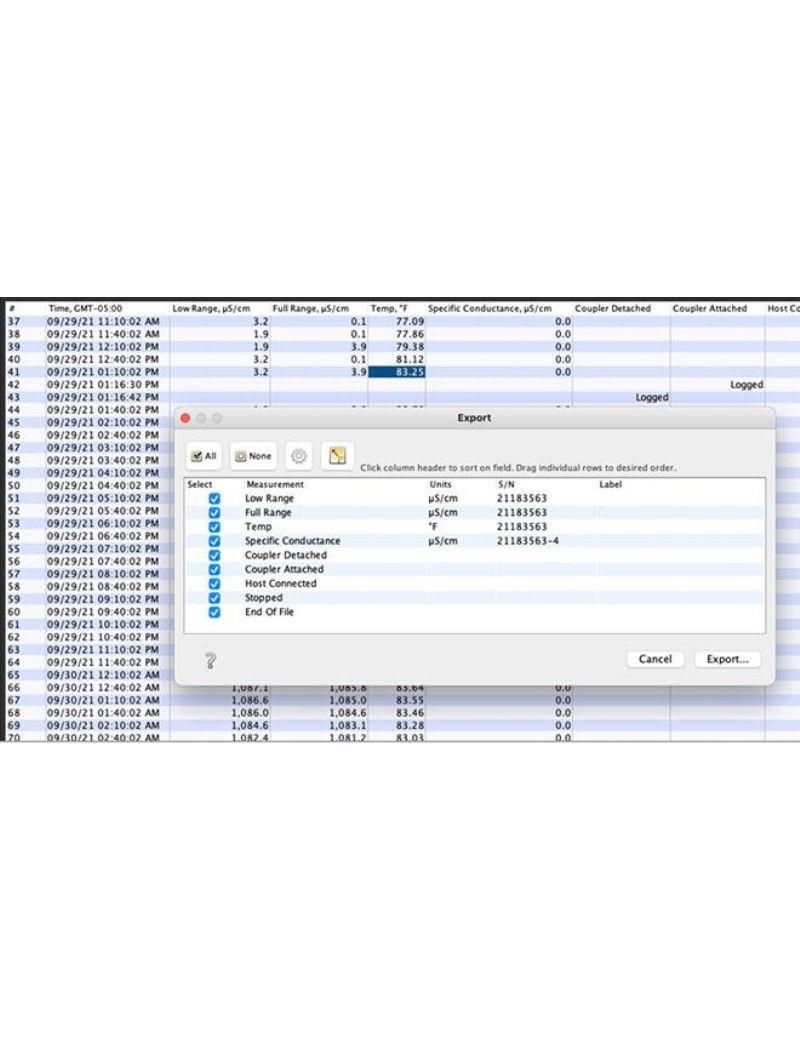Select the highlighted 83.25 temperature cell
The image size is (800, 1040).
pos(397,371)
